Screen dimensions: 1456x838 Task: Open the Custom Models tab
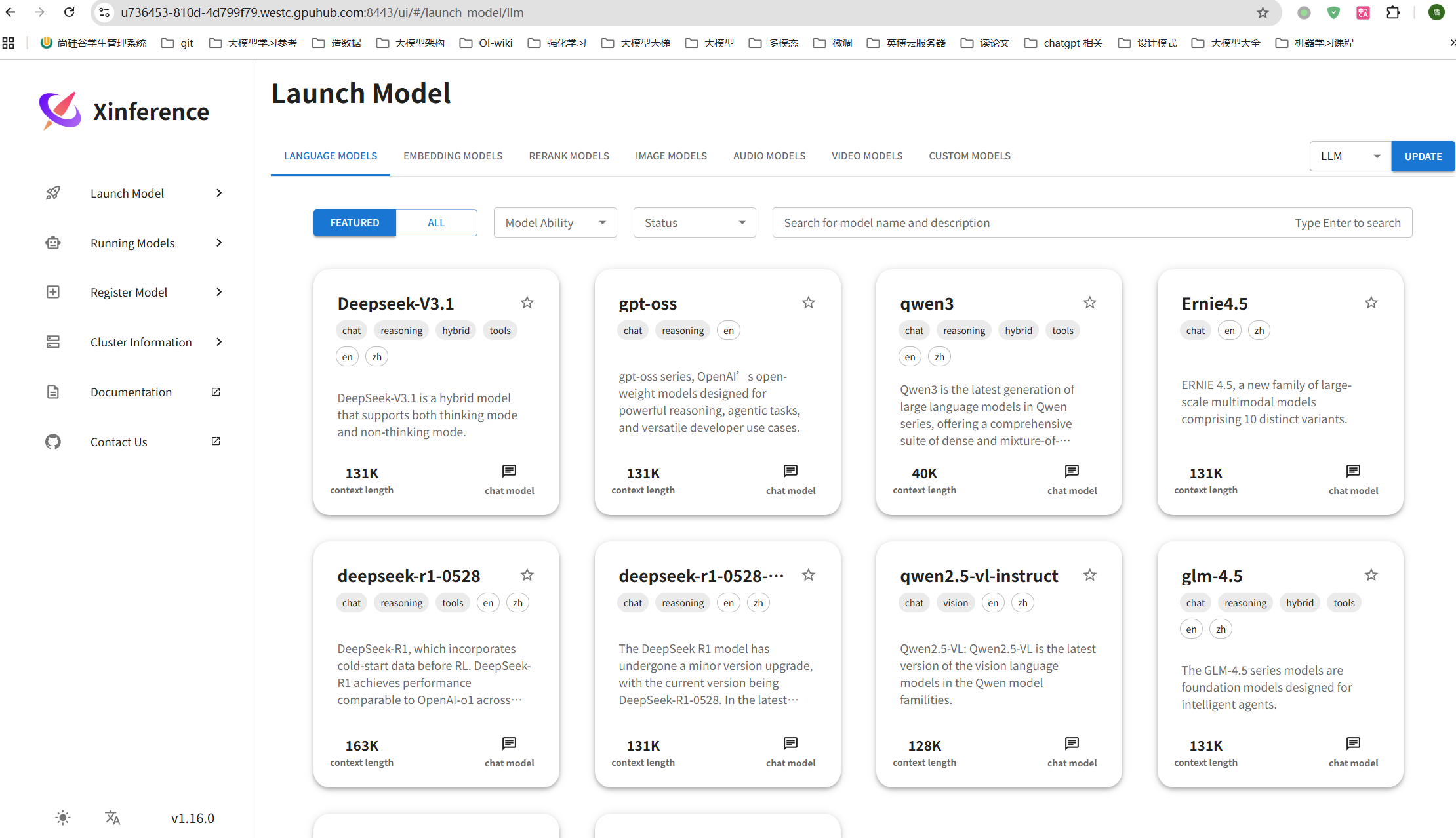[969, 156]
